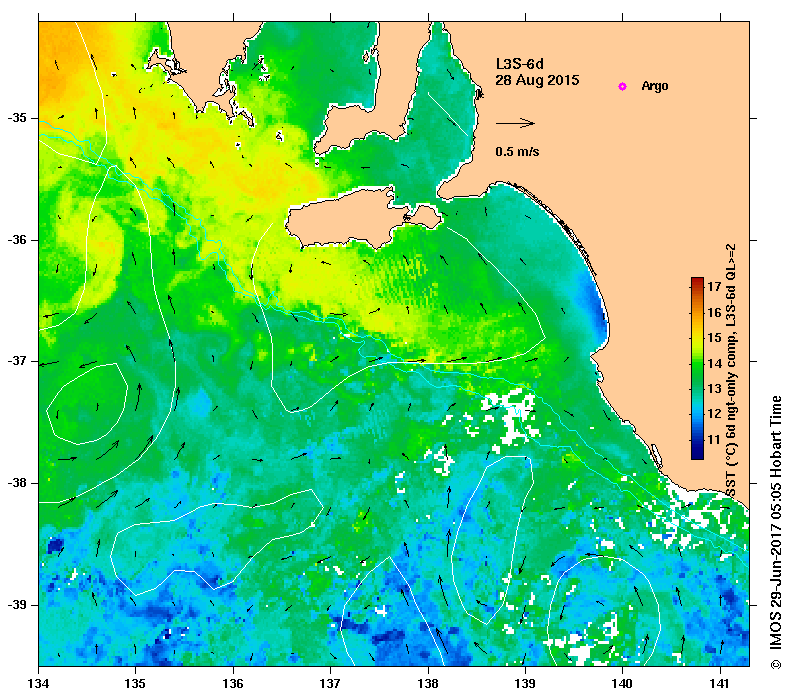
Task: Click the latitude label -39
Action: pyautogui.click(x=17, y=605)
